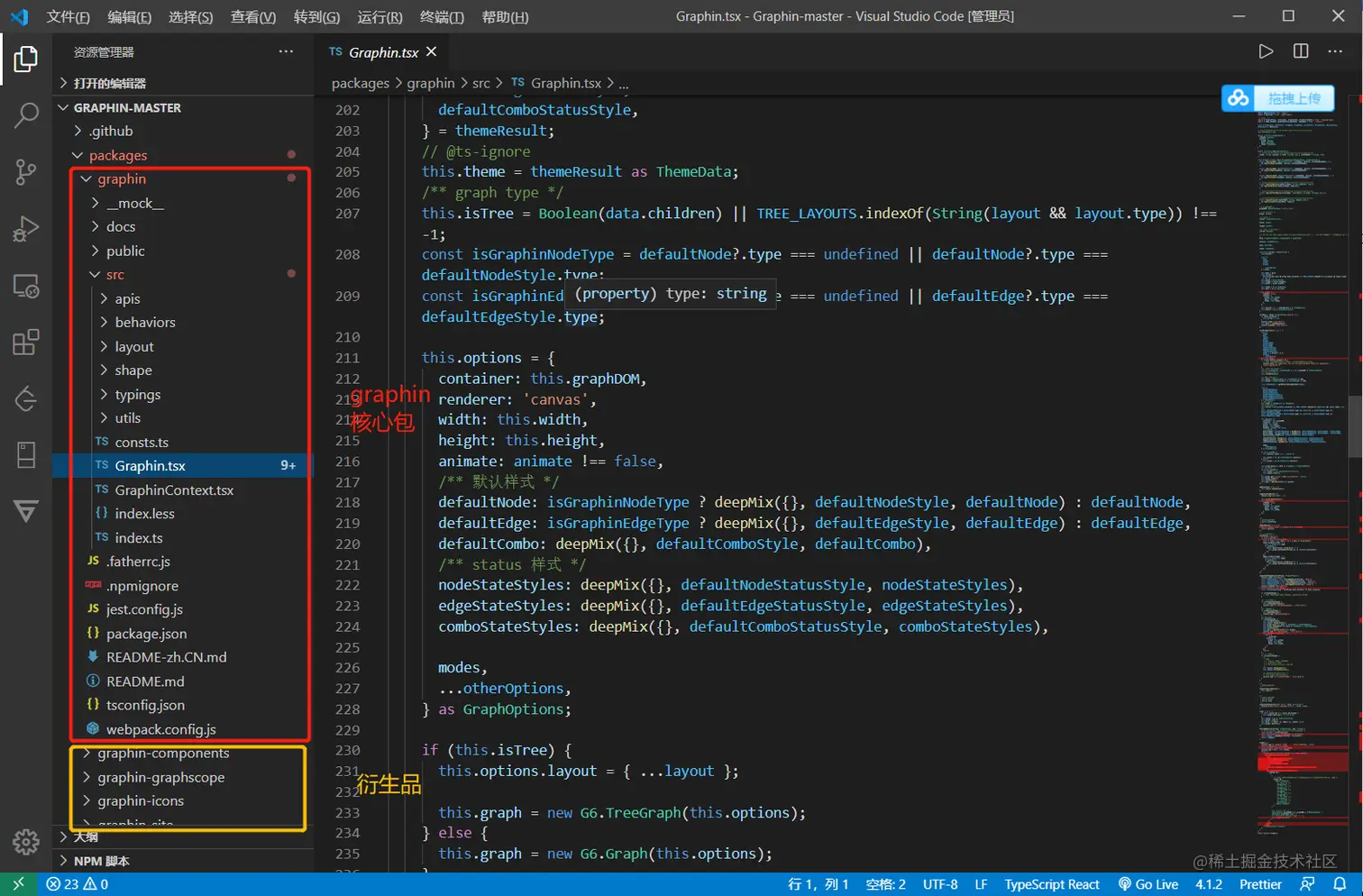Collapse the graphin folder
1363x896 pixels.
(183, 178)
